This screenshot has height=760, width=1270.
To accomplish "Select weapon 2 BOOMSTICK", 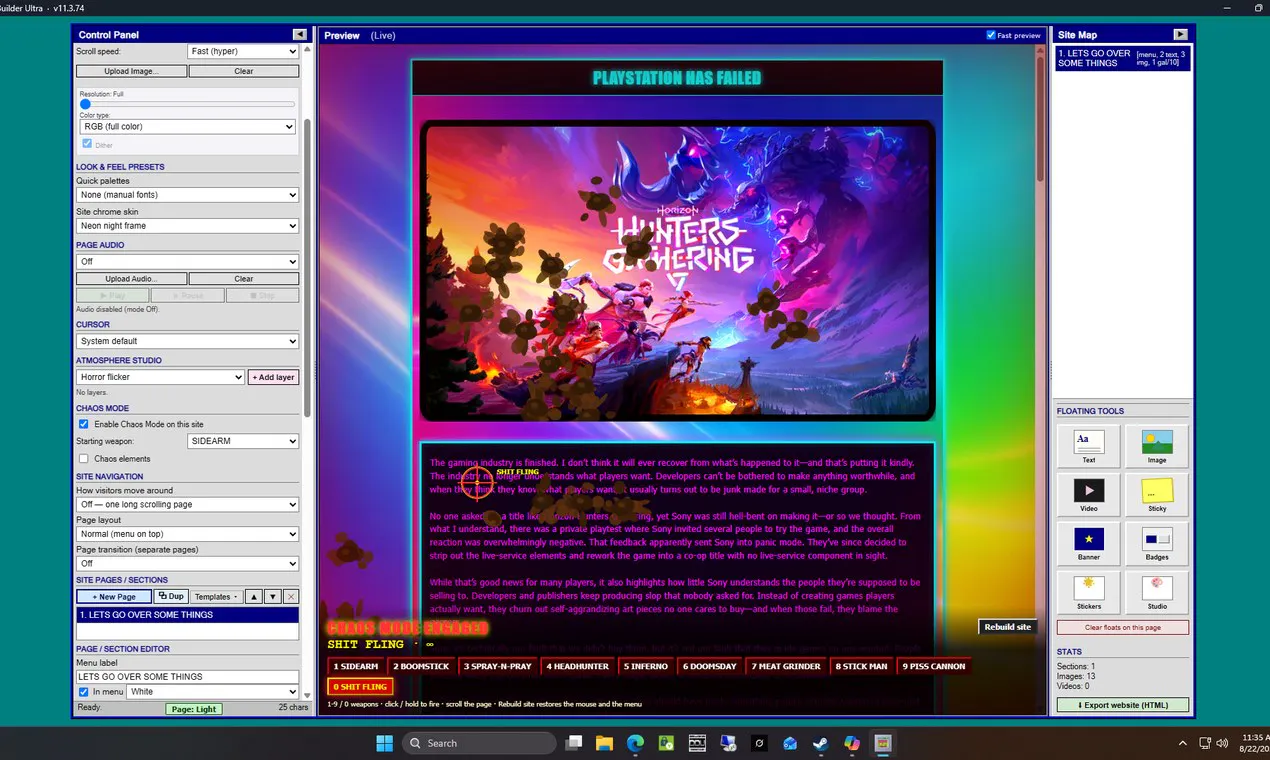I will [421, 666].
